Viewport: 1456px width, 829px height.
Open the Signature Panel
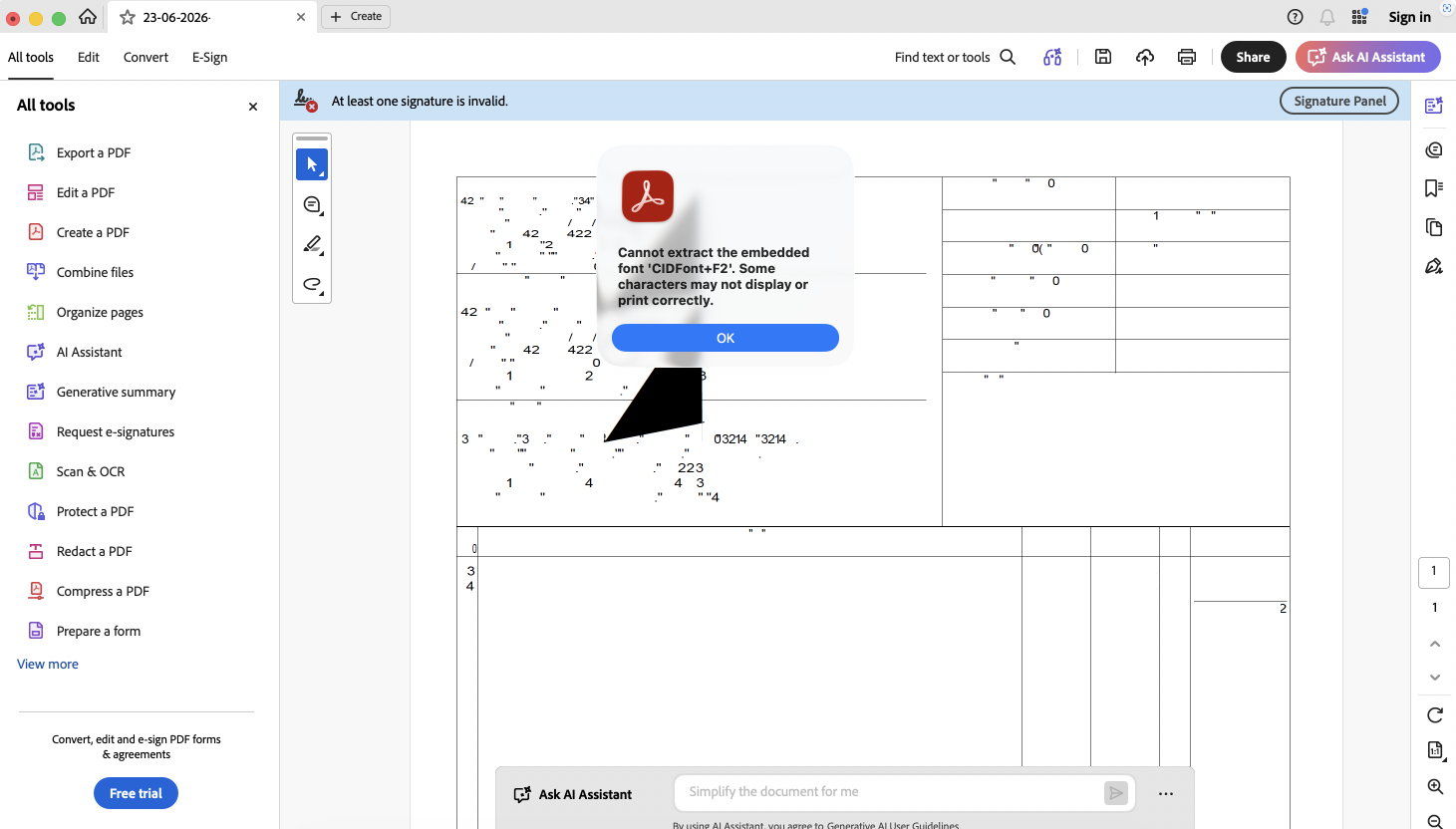click(1339, 101)
